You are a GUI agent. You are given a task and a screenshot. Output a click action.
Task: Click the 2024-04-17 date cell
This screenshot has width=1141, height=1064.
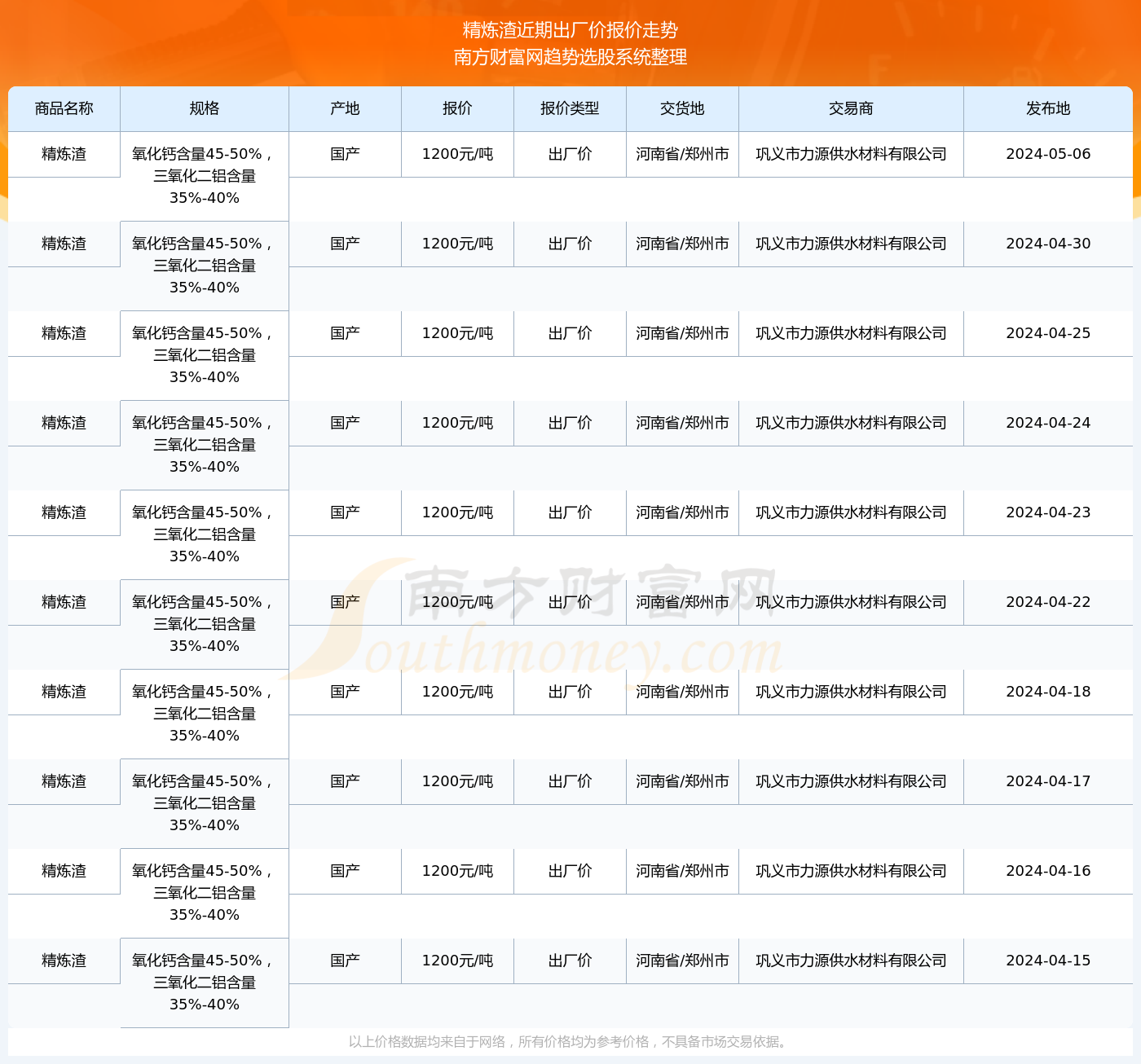[1048, 781]
